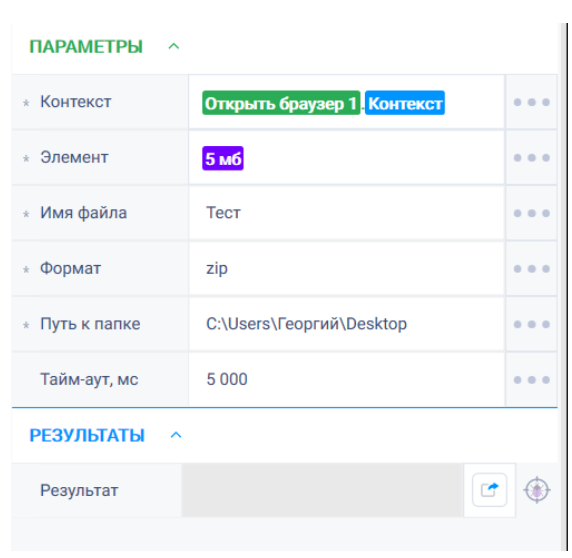Open the three-dot menu for Путь к папке row
Viewport: 572px width, 558px height.
(531, 324)
